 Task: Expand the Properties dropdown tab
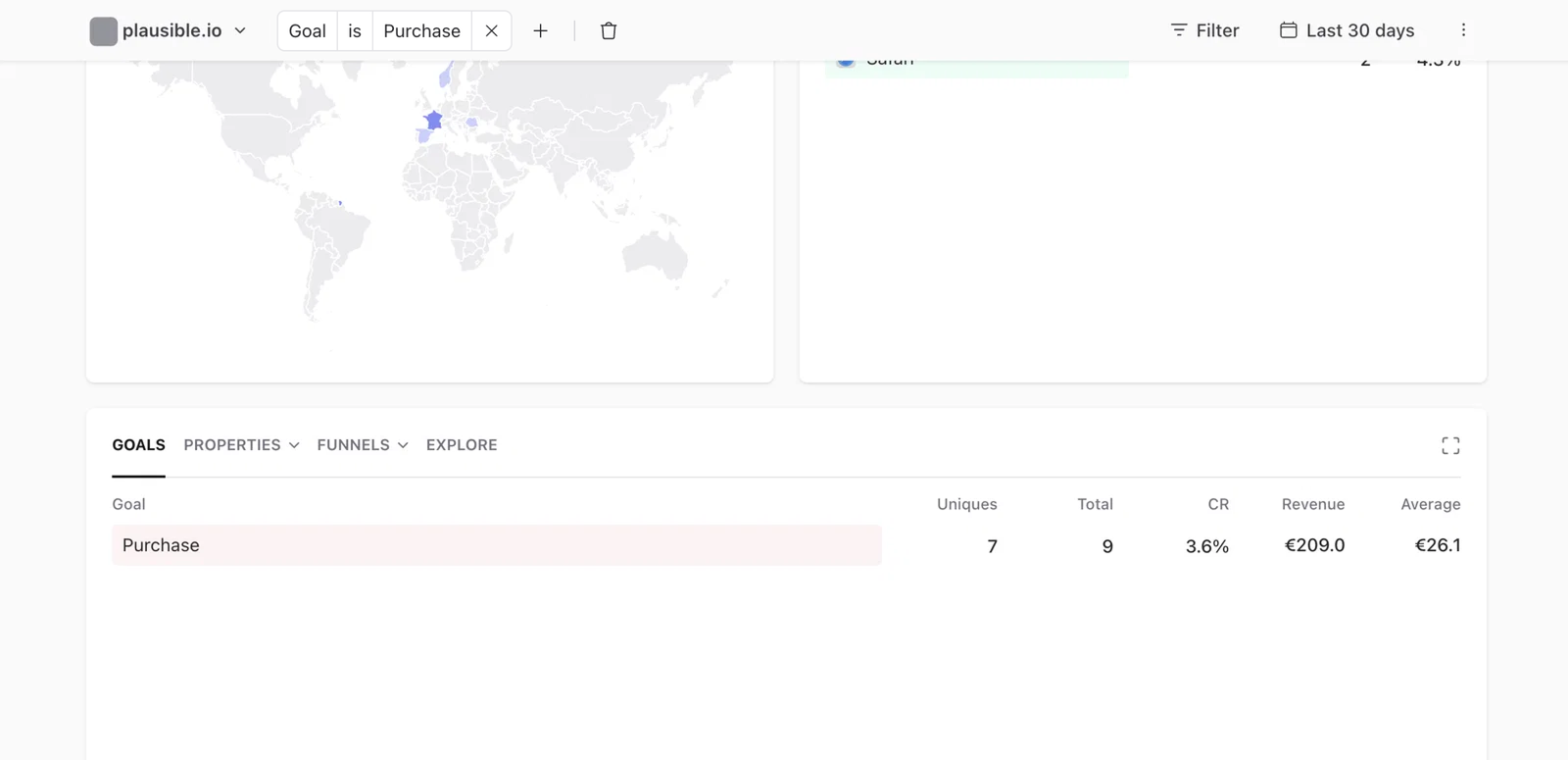coord(241,445)
